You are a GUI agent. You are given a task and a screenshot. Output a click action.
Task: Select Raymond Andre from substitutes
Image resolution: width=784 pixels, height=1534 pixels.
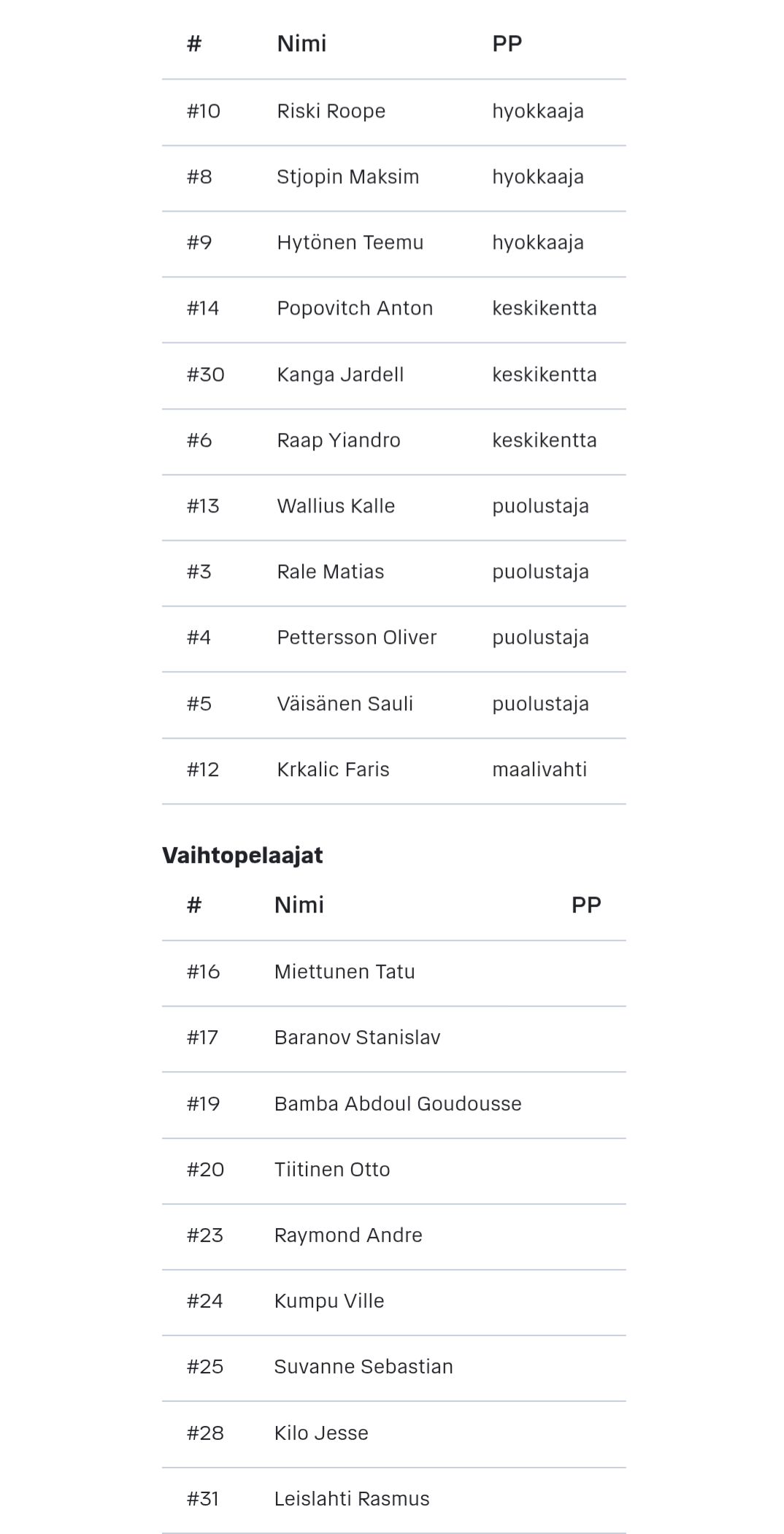[348, 1235]
